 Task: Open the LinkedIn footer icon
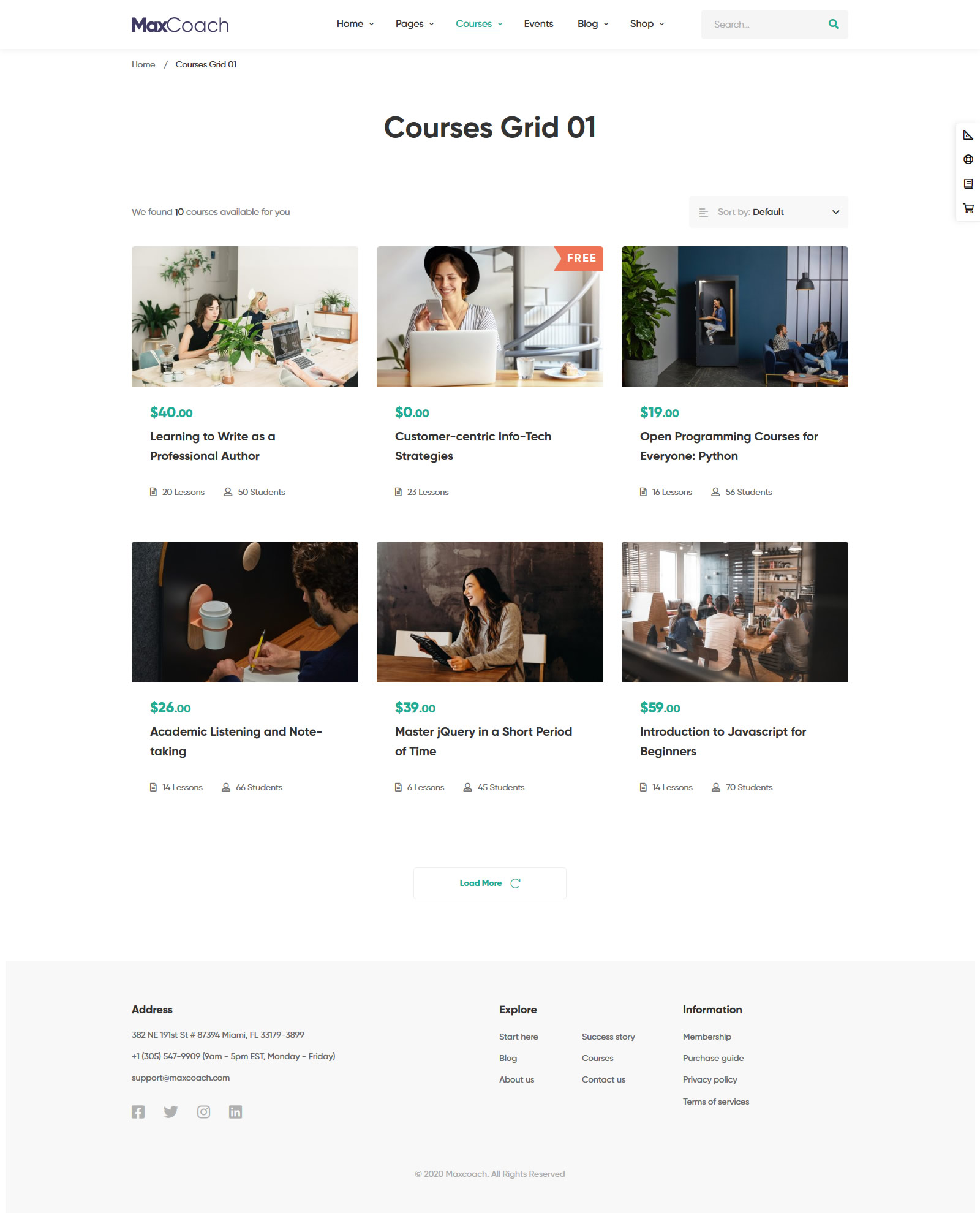[235, 1112]
